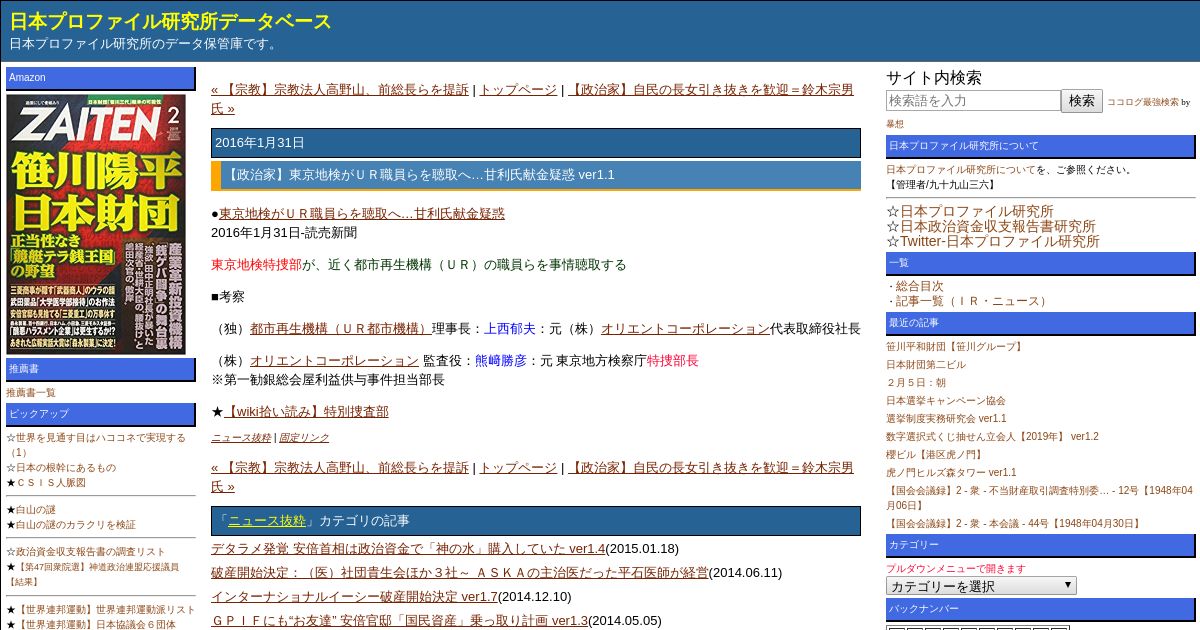Open オリエントコーポレーション link after 上西郁夫
Image resolution: width=1200 pixels, height=630 pixels.
pos(685,328)
